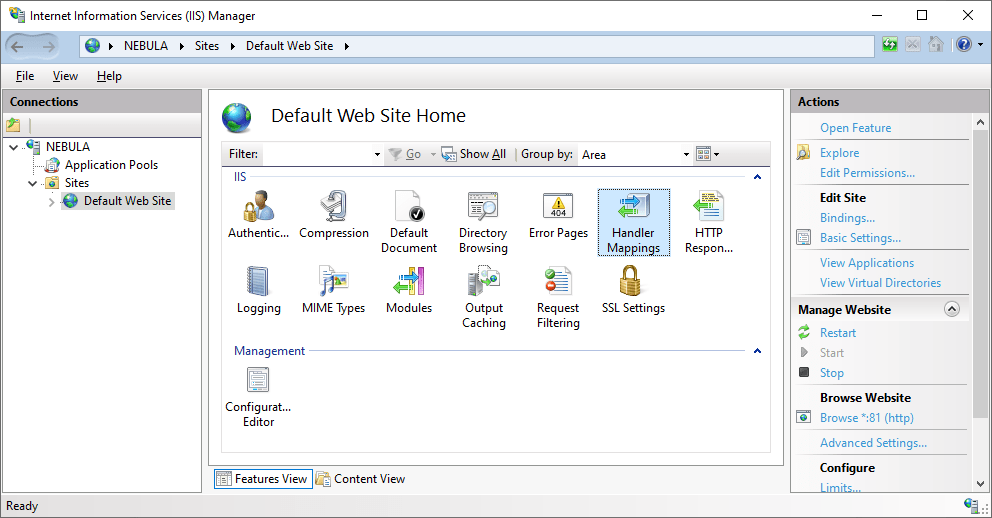
Task: Click the forward navigation arrow
Action: tap(48, 46)
